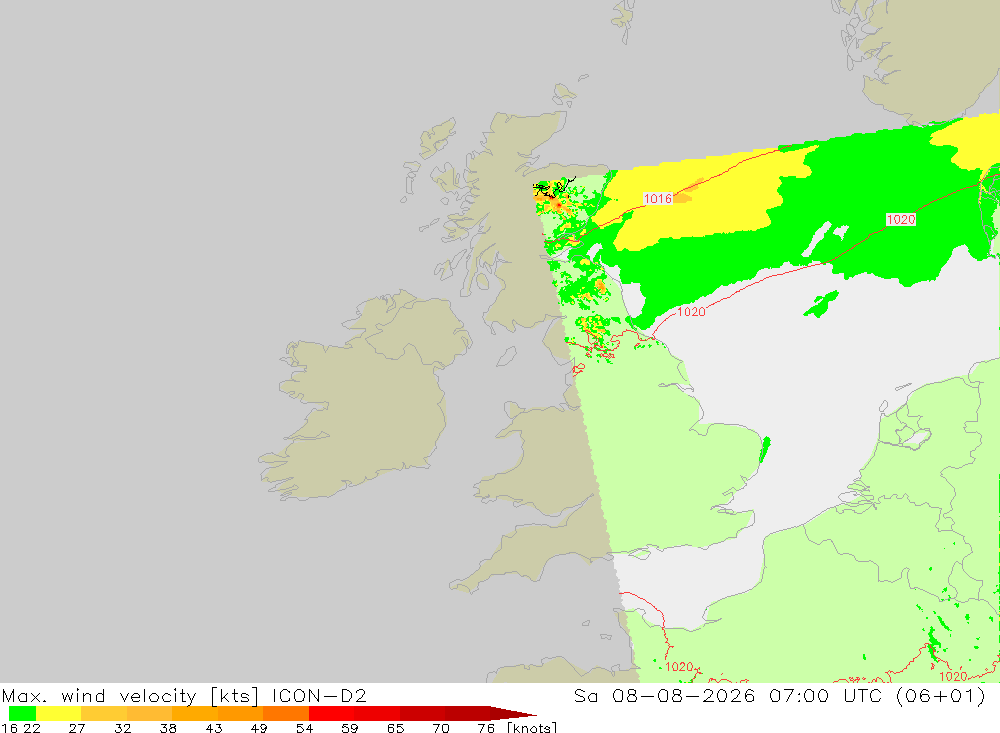1000x733 pixels.
Task: Click the "08-08-2026" date text
Action: (683, 695)
